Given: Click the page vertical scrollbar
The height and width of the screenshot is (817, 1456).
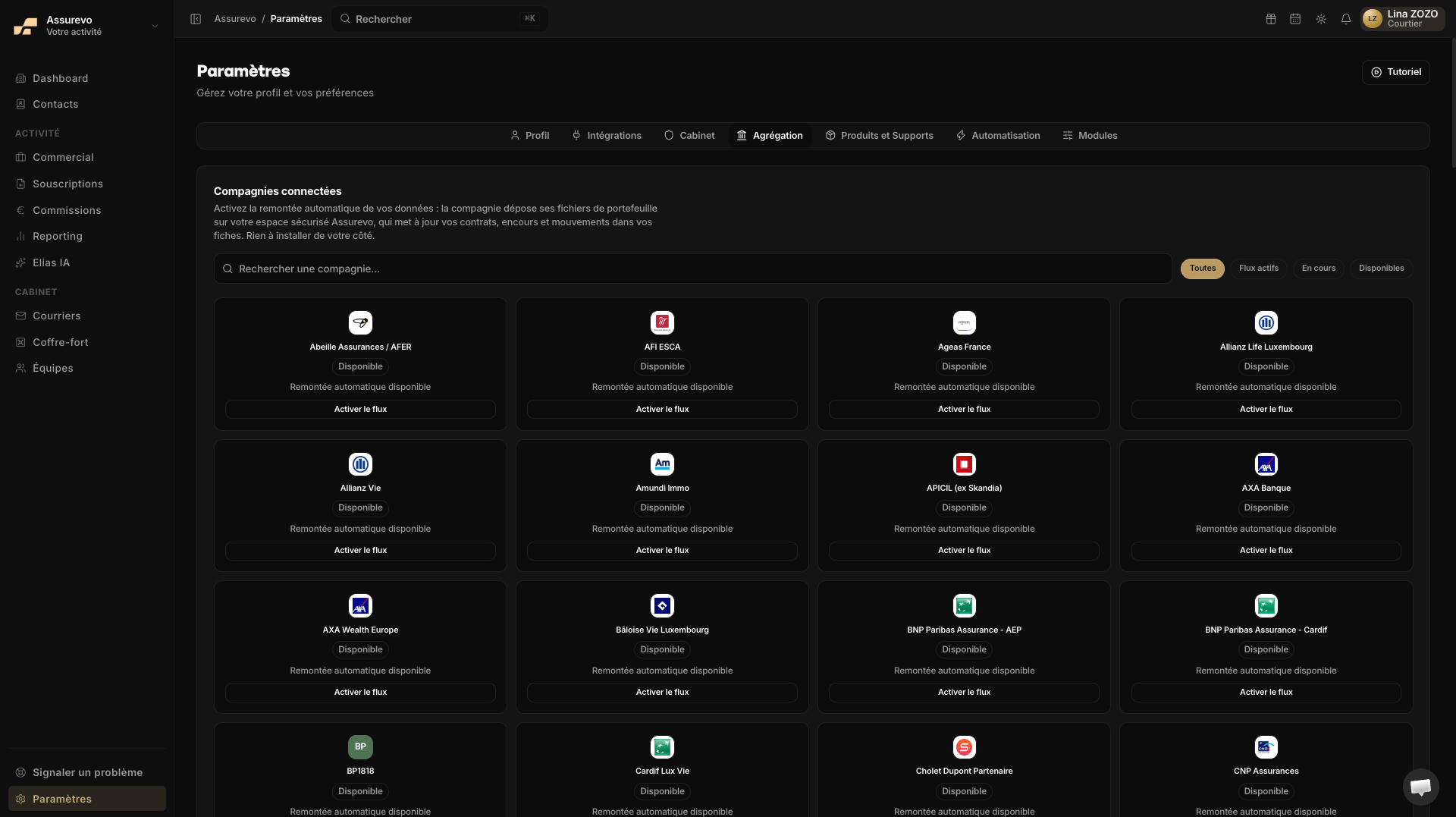Looking at the screenshot, I should tap(1452, 102).
